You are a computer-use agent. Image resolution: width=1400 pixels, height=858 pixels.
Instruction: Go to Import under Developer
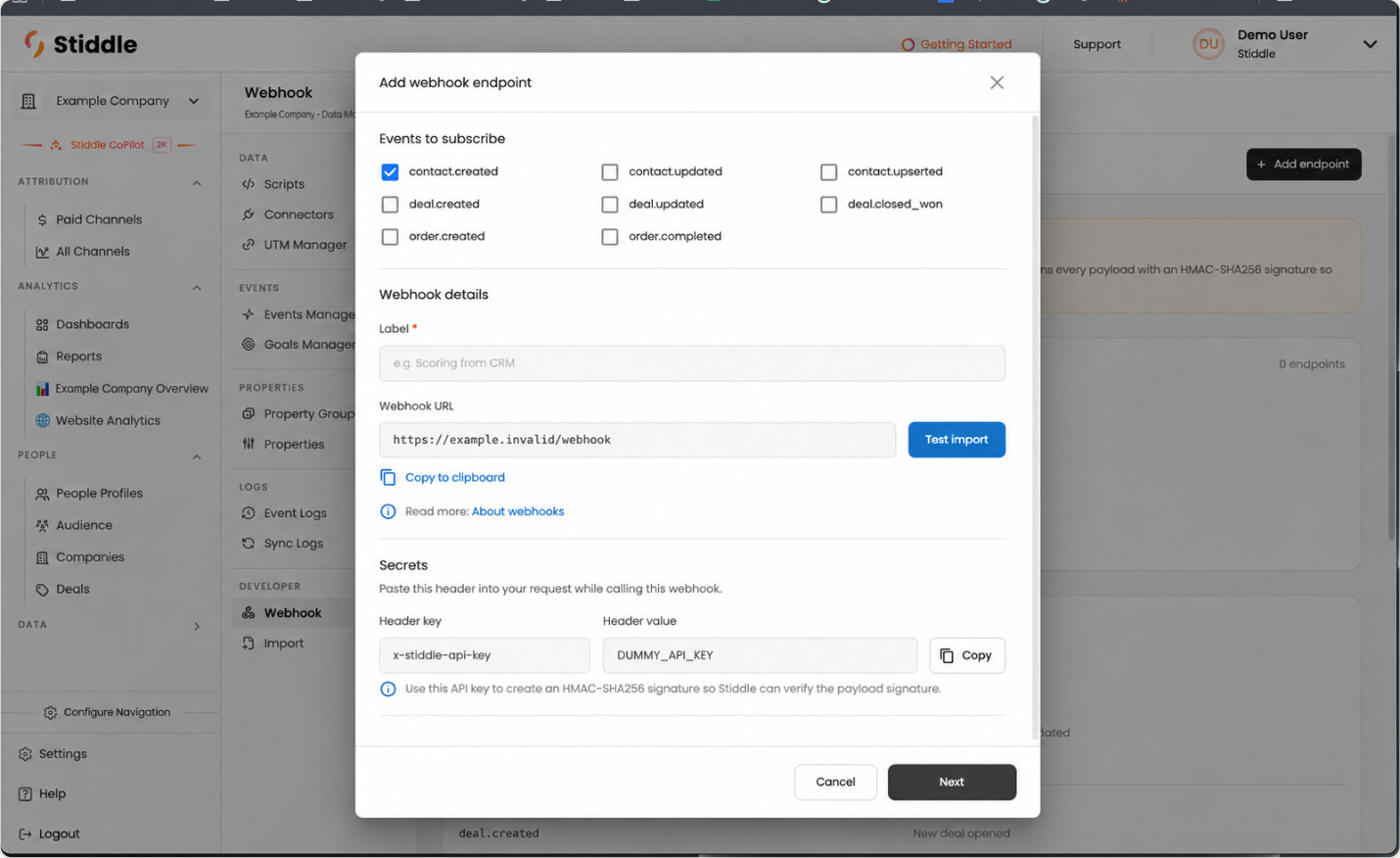coord(284,643)
